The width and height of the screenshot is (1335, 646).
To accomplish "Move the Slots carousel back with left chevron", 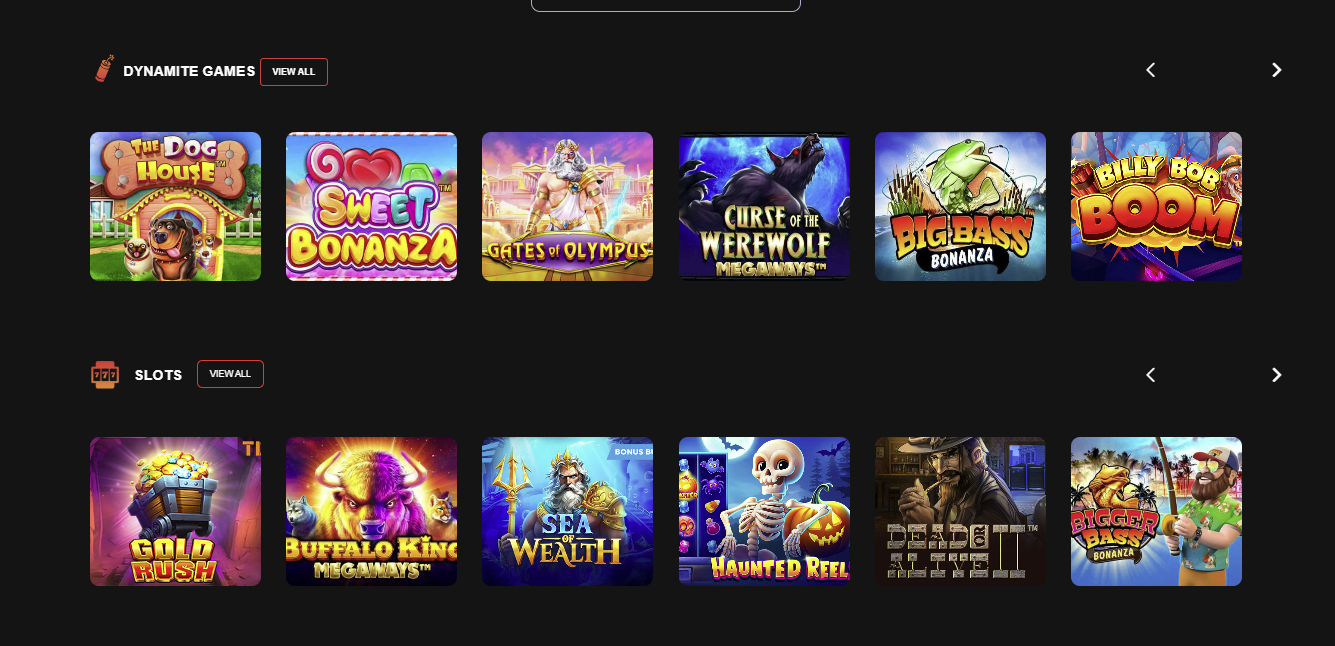I will coord(1150,375).
